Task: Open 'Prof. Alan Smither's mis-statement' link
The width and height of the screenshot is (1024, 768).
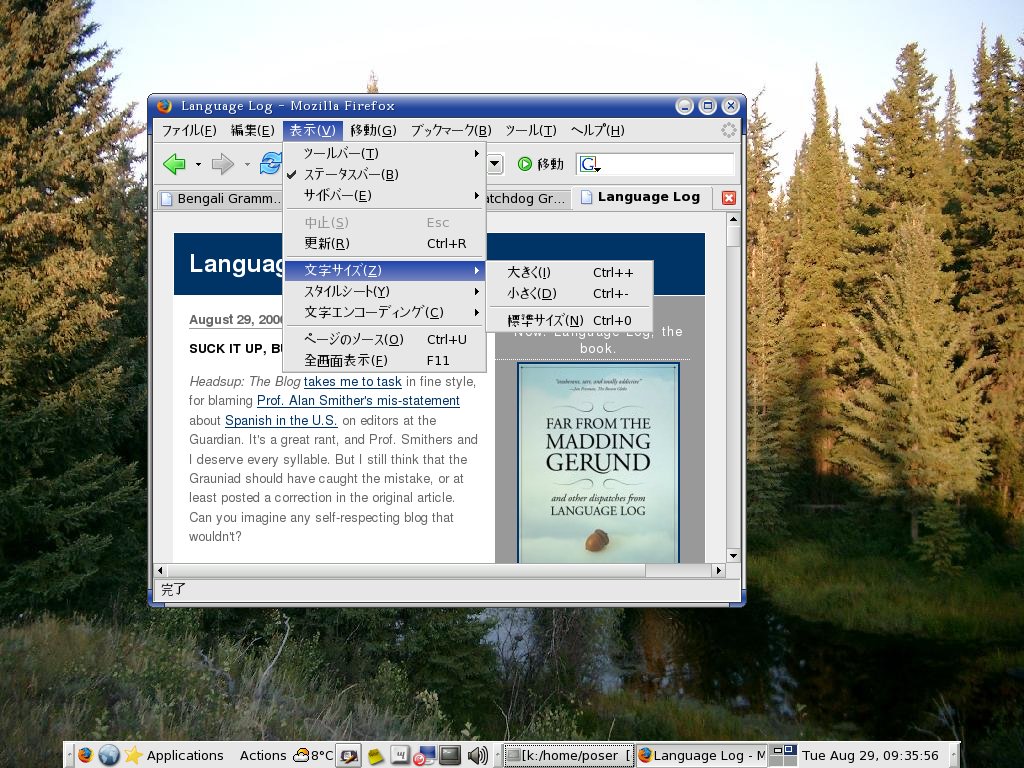Action: (359, 401)
